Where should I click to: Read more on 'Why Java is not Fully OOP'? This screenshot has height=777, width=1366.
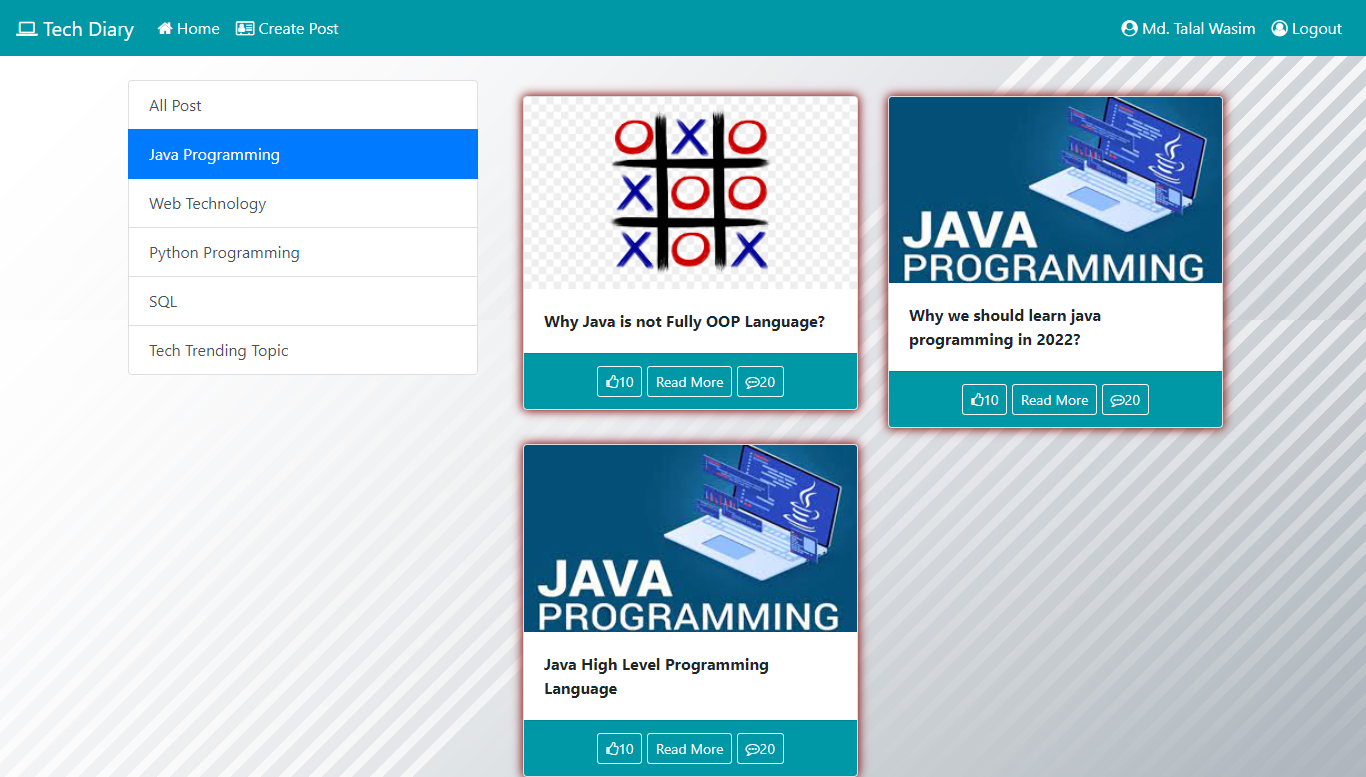coord(689,382)
